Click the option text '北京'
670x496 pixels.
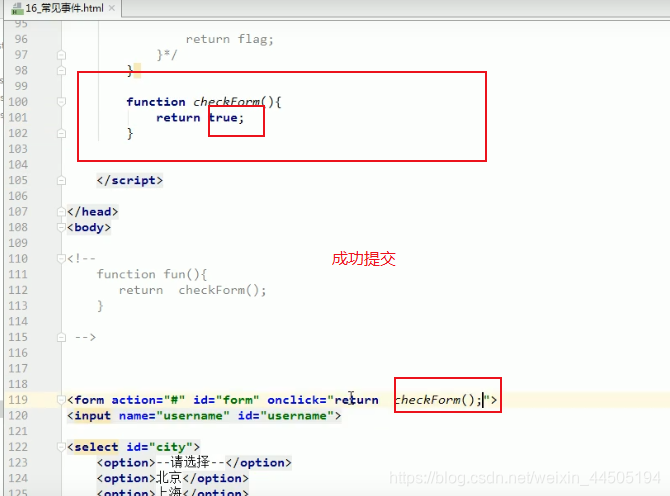pos(169,478)
